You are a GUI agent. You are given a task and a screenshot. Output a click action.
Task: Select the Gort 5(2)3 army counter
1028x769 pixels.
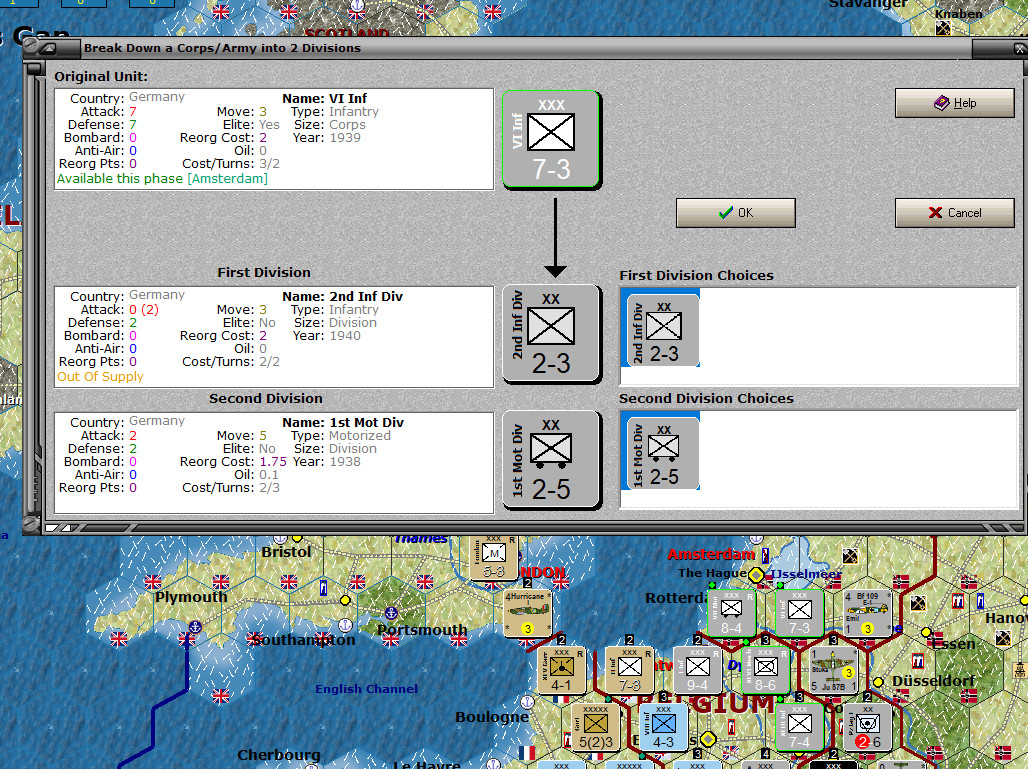click(595, 727)
